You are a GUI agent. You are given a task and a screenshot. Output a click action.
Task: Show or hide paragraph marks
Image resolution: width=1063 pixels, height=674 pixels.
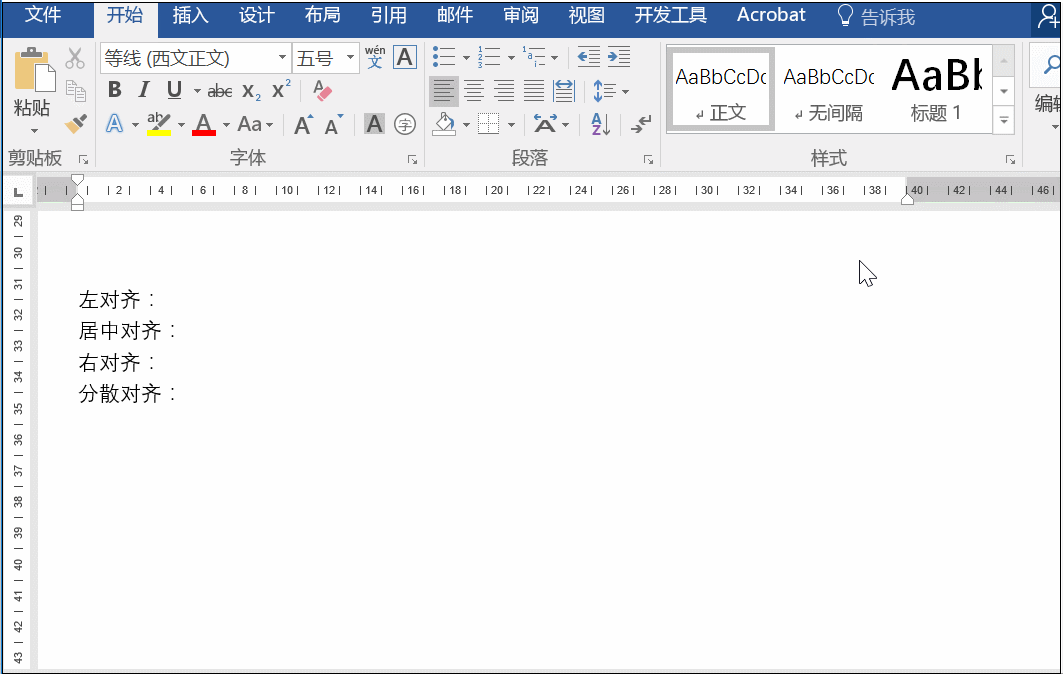641,124
